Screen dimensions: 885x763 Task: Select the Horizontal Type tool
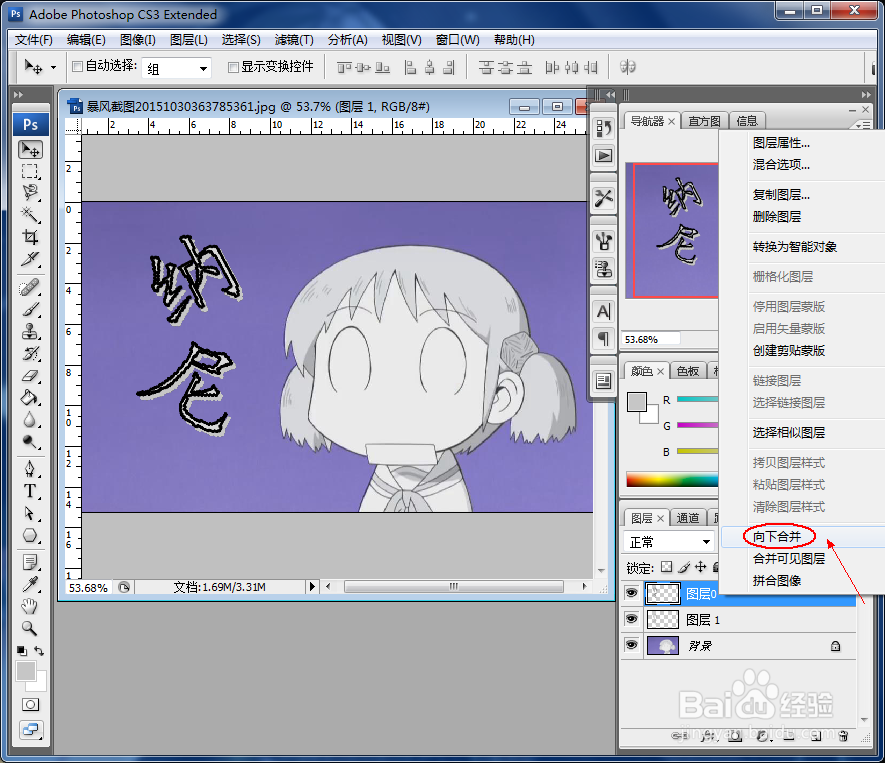(30, 492)
